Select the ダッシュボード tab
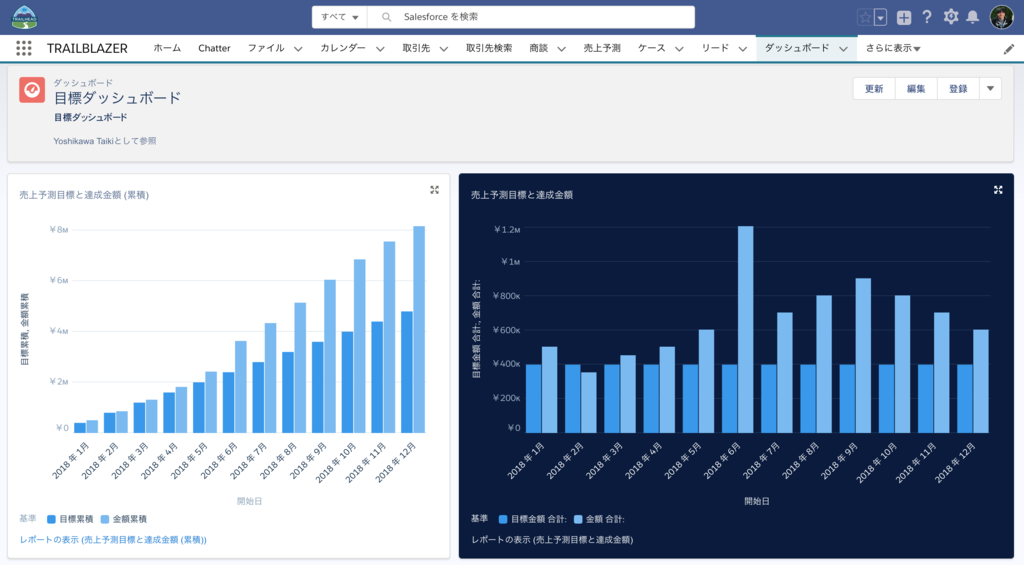The image size is (1024, 565). (x=797, y=48)
